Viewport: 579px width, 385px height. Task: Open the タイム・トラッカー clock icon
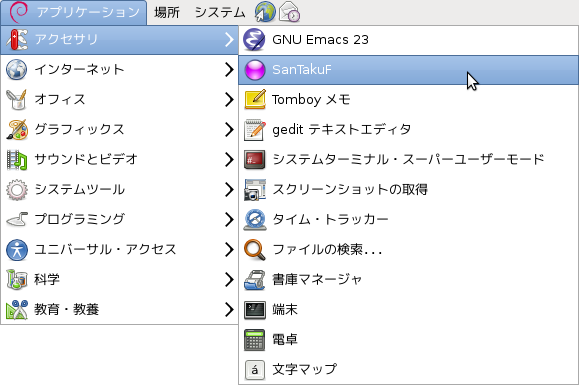point(254,220)
